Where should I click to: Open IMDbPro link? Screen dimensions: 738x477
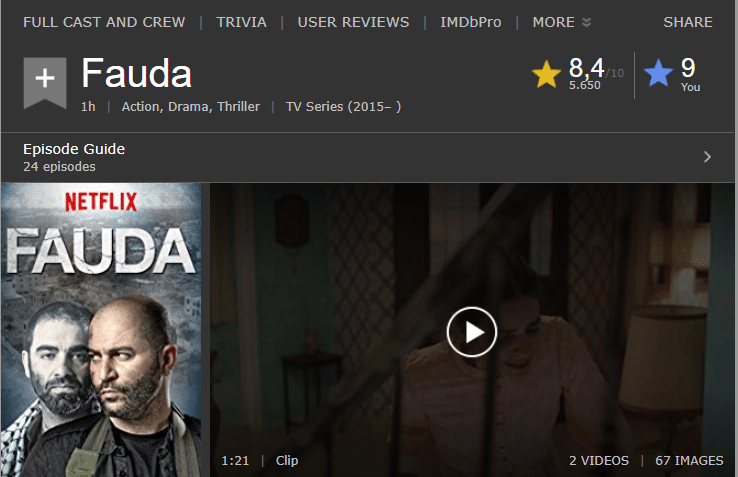pos(471,22)
